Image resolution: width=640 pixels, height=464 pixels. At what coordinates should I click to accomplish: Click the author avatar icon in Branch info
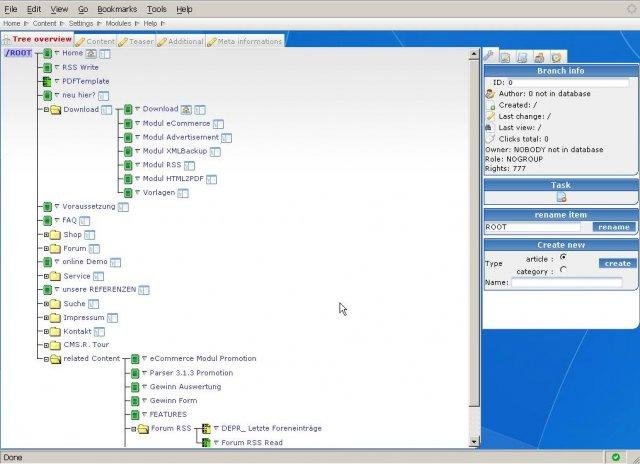pyautogui.click(x=490, y=94)
